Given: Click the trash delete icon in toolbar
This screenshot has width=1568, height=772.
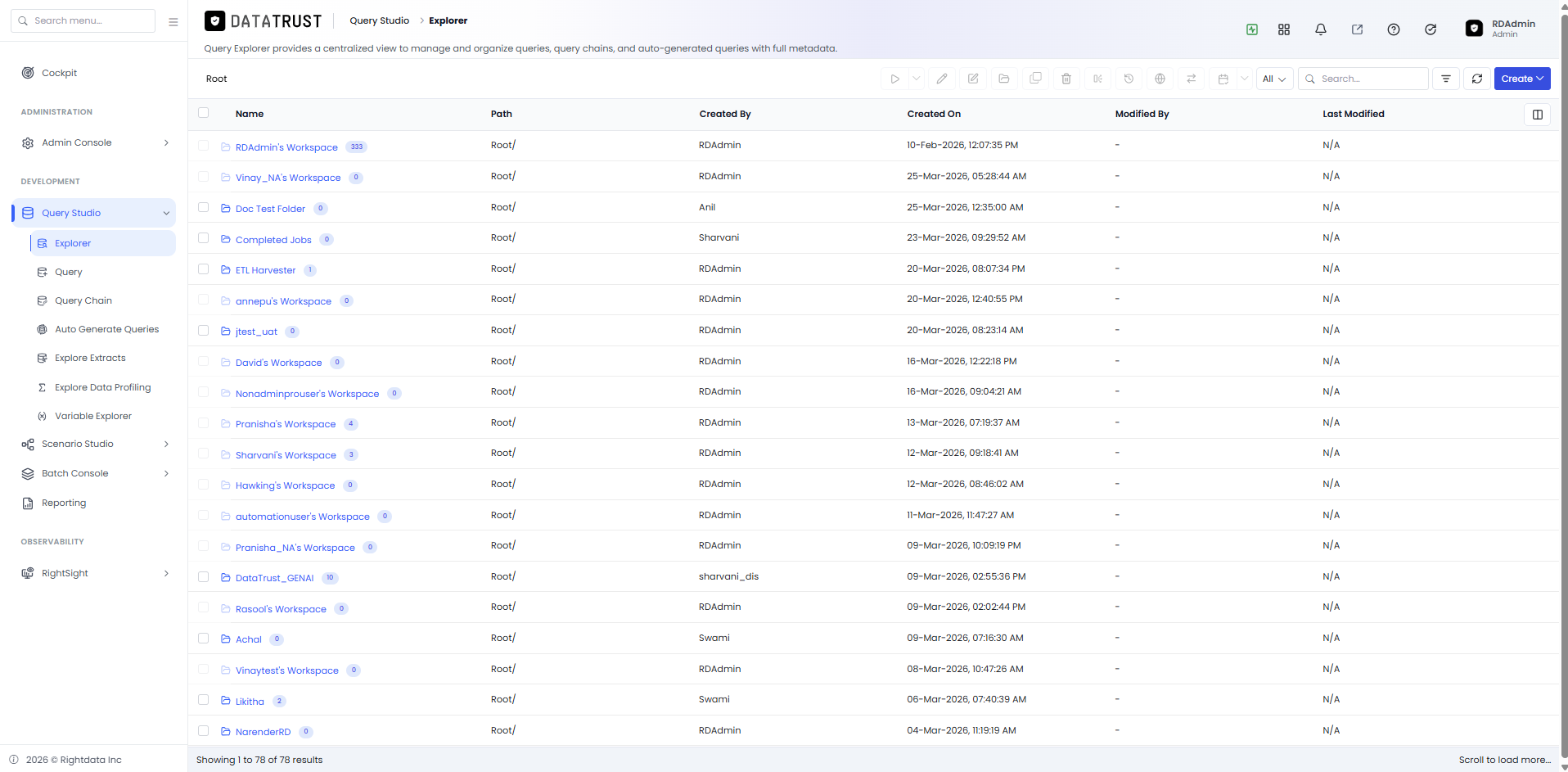Looking at the screenshot, I should coord(1066,79).
